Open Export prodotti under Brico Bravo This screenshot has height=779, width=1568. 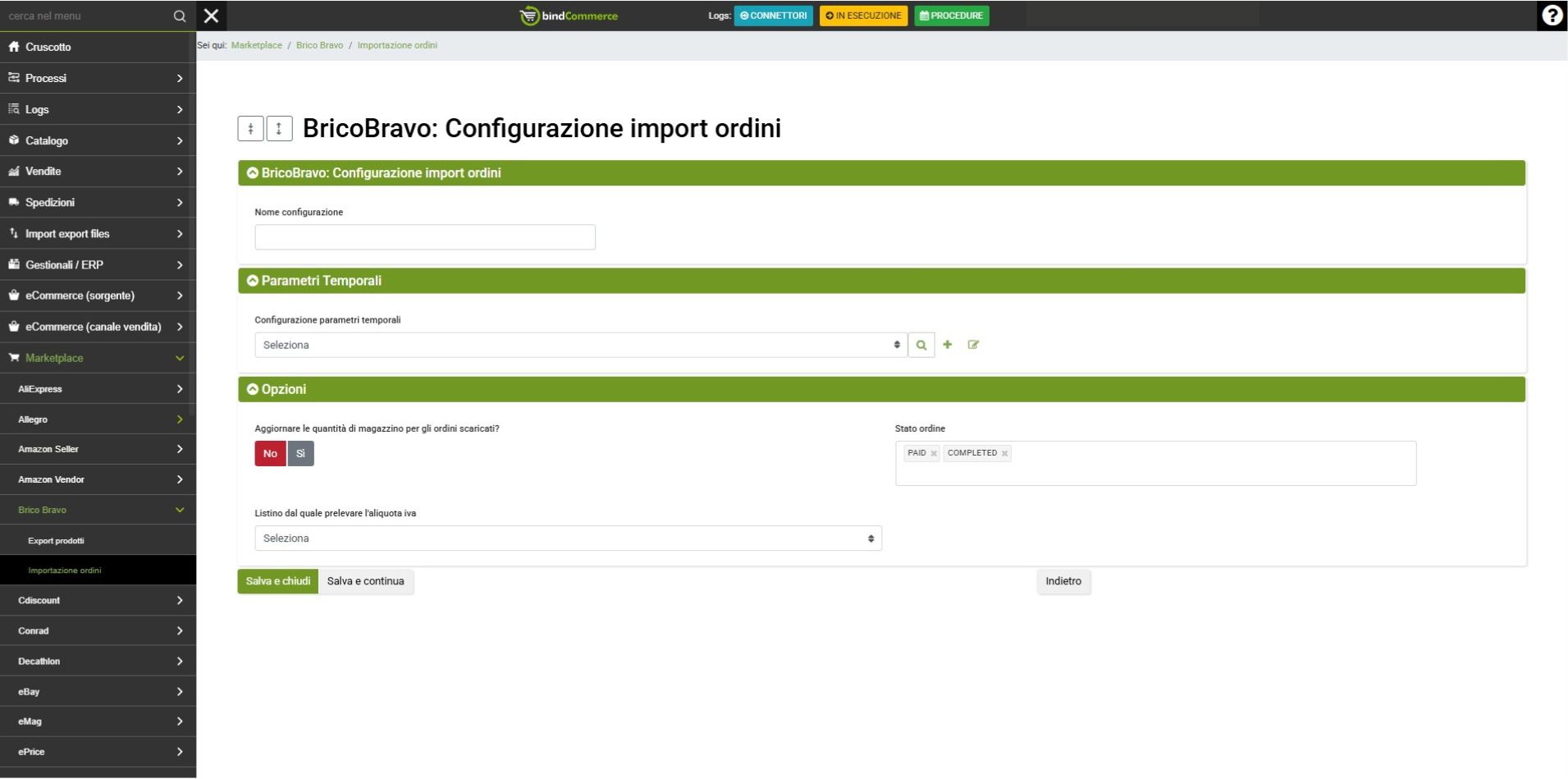click(56, 541)
